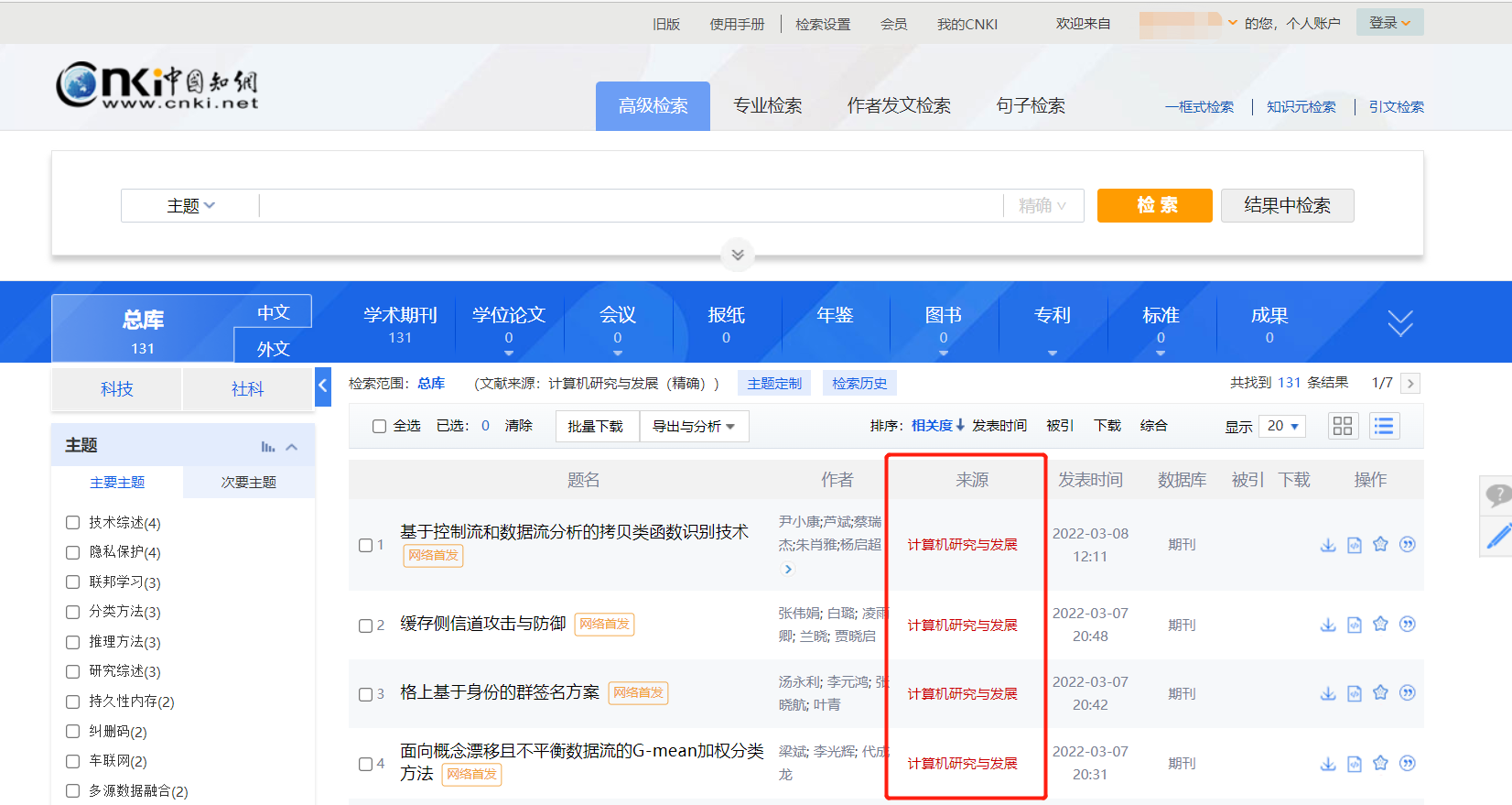Image resolution: width=1512 pixels, height=805 pixels.
Task: Cite result row 1 with the quote icon
Action: click(x=1408, y=544)
